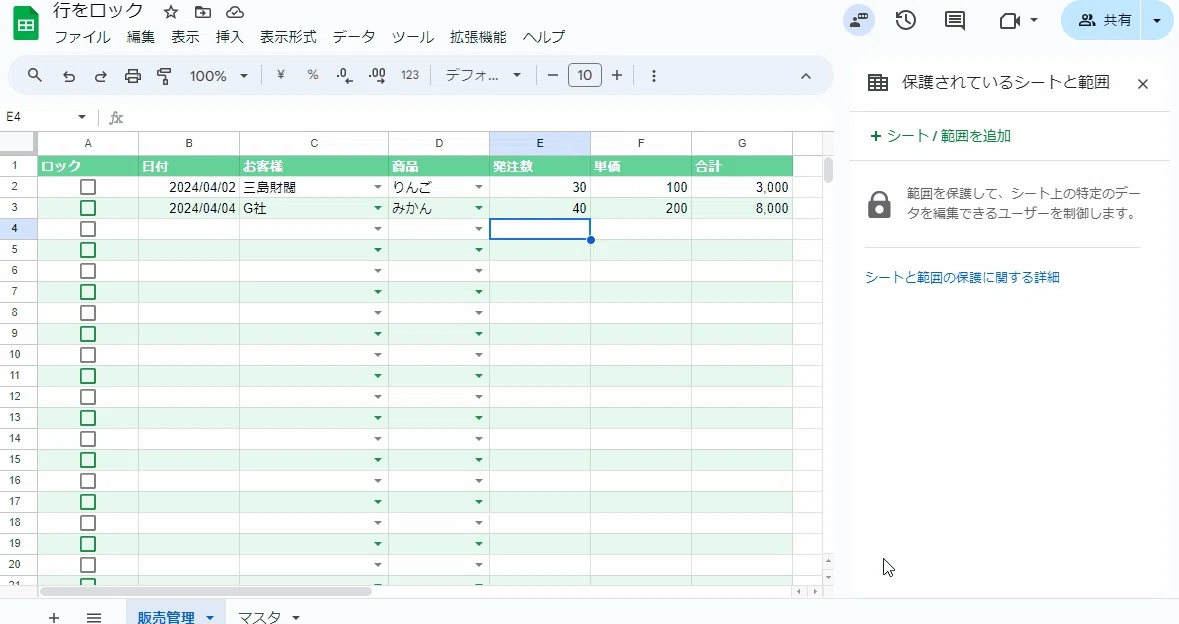This screenshot has width=1179, height=624.
Task: Open the ヘルプ menu
Action: (x=544, y=37)
